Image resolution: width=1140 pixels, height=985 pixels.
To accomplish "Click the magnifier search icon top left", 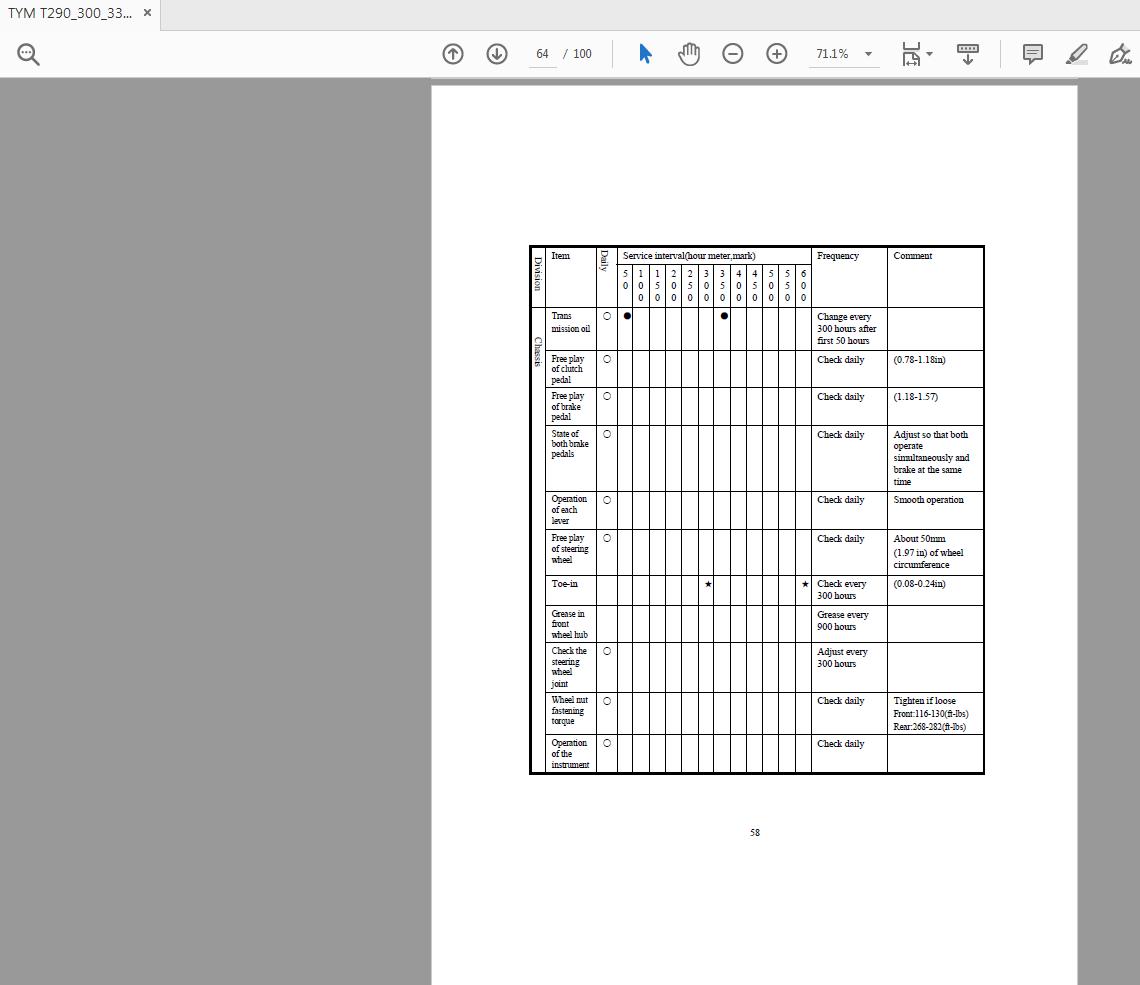I will coord(27,54).
